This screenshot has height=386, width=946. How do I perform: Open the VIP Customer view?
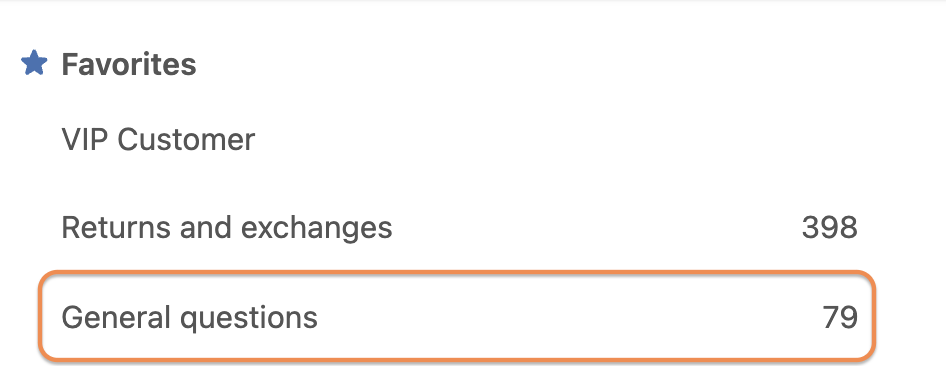[158, 139]
